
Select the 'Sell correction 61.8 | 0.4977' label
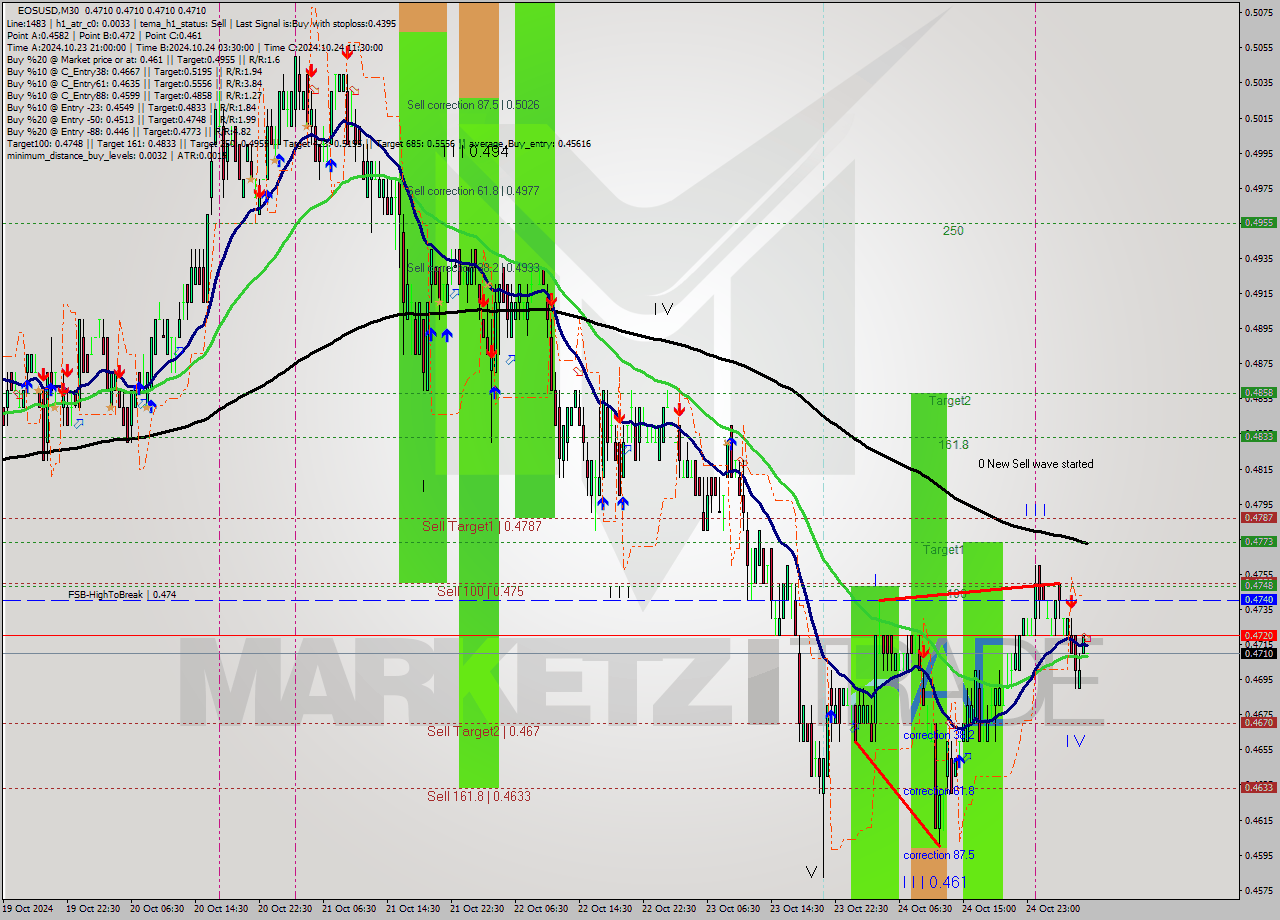coord(473,191)
